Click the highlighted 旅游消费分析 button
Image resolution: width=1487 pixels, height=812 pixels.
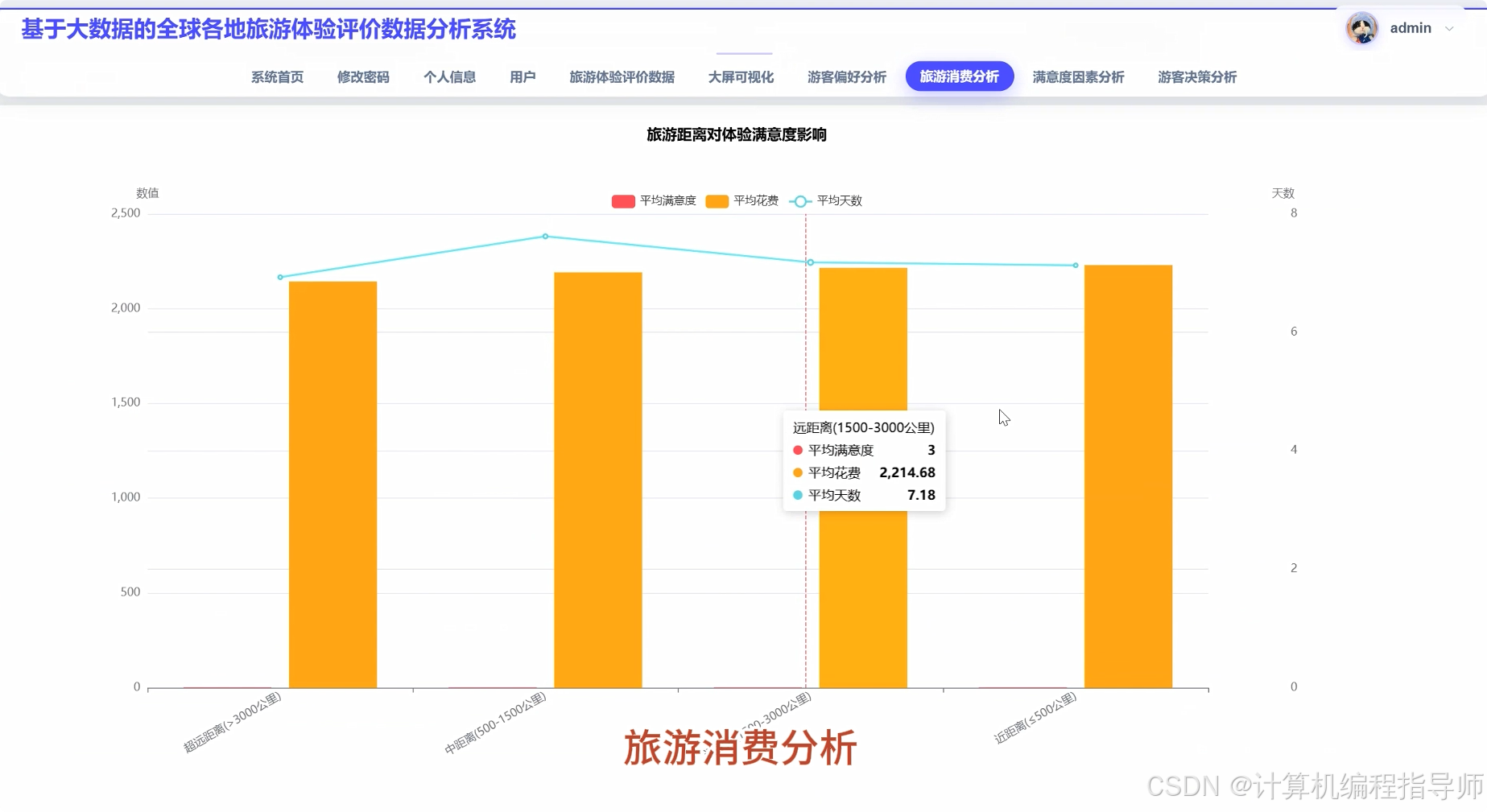click(959, 76)
